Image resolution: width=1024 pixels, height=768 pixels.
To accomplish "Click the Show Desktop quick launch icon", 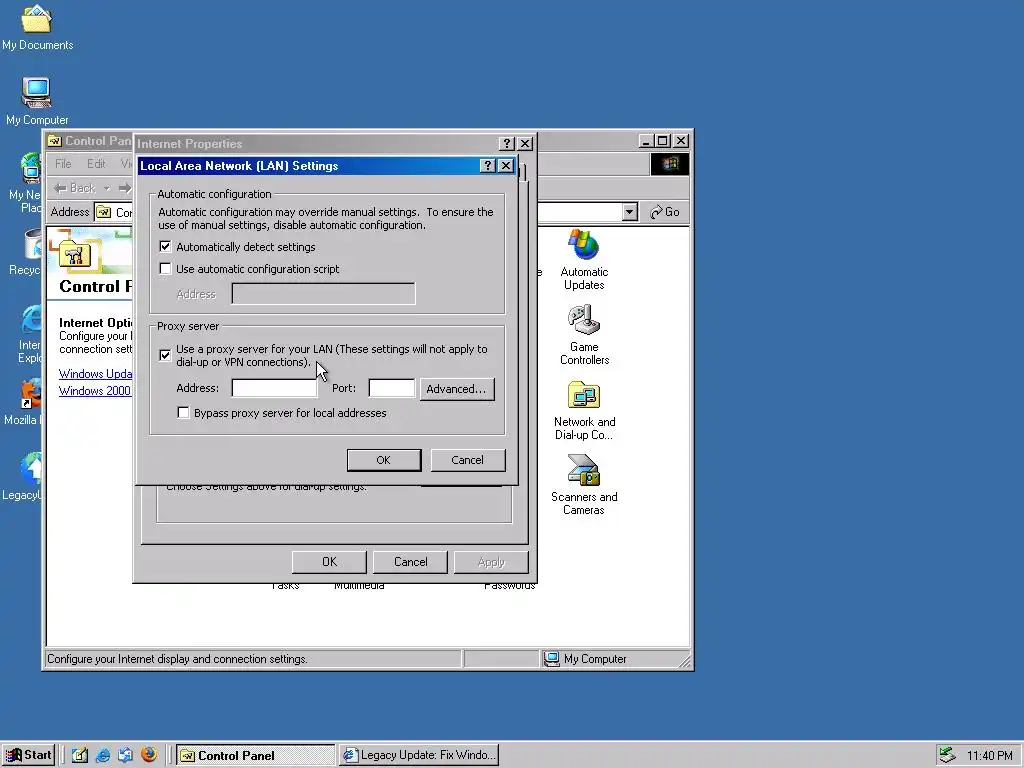I will pos(80,755).
